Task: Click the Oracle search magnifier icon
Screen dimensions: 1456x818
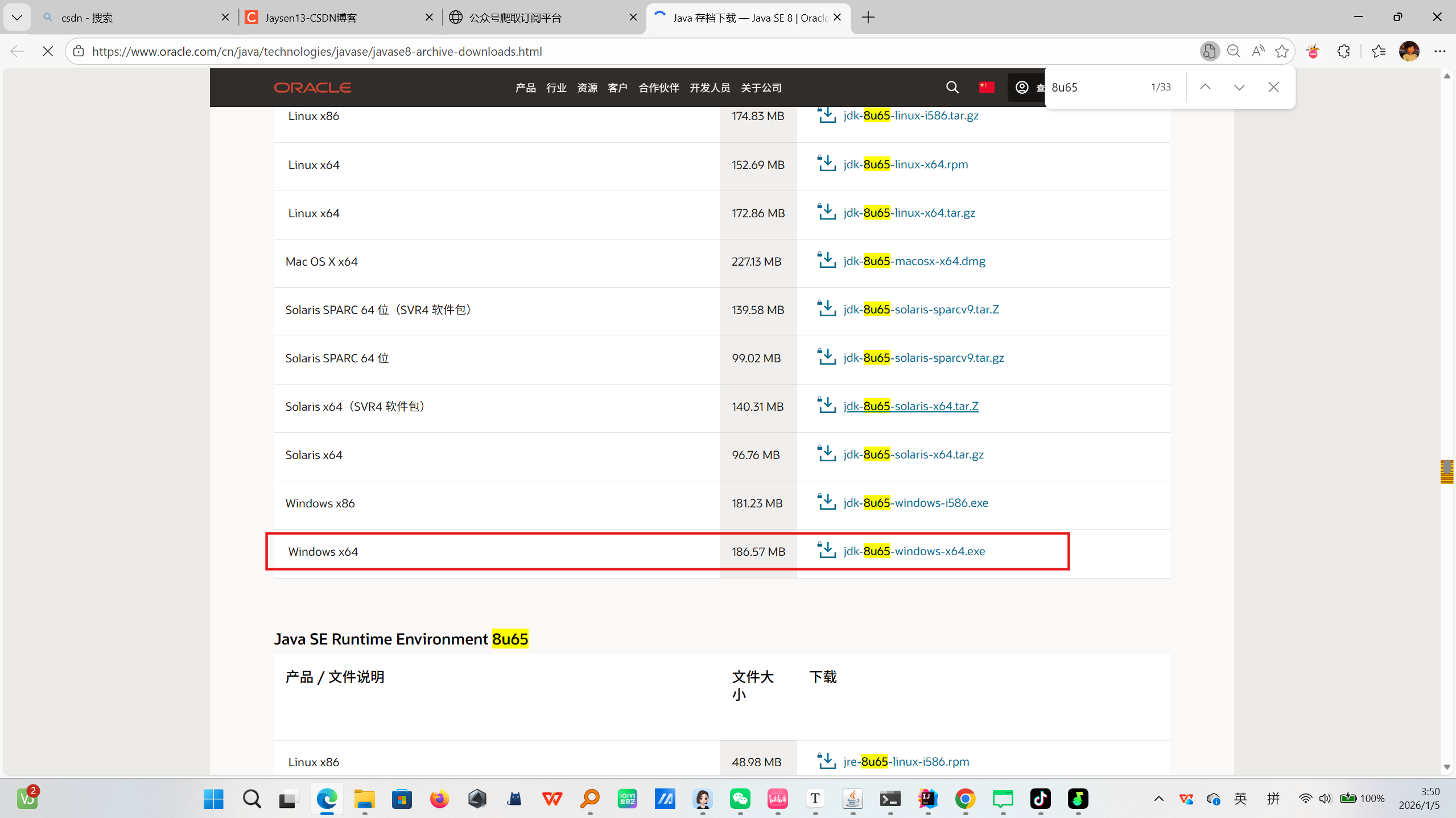Action: click(952, 87)
